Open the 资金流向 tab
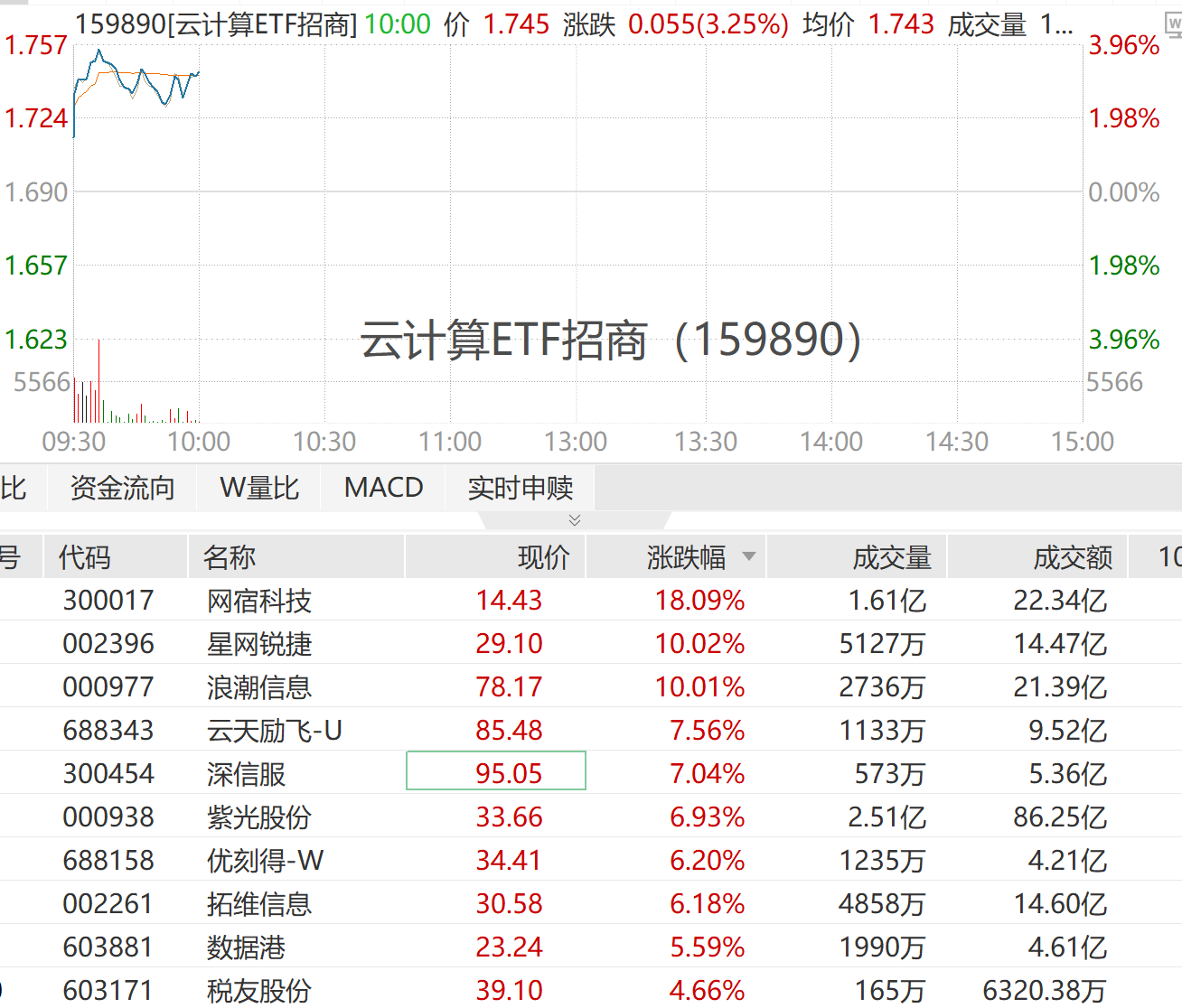The width and height of the screenshot is (1182, 1008). point(122,488)
